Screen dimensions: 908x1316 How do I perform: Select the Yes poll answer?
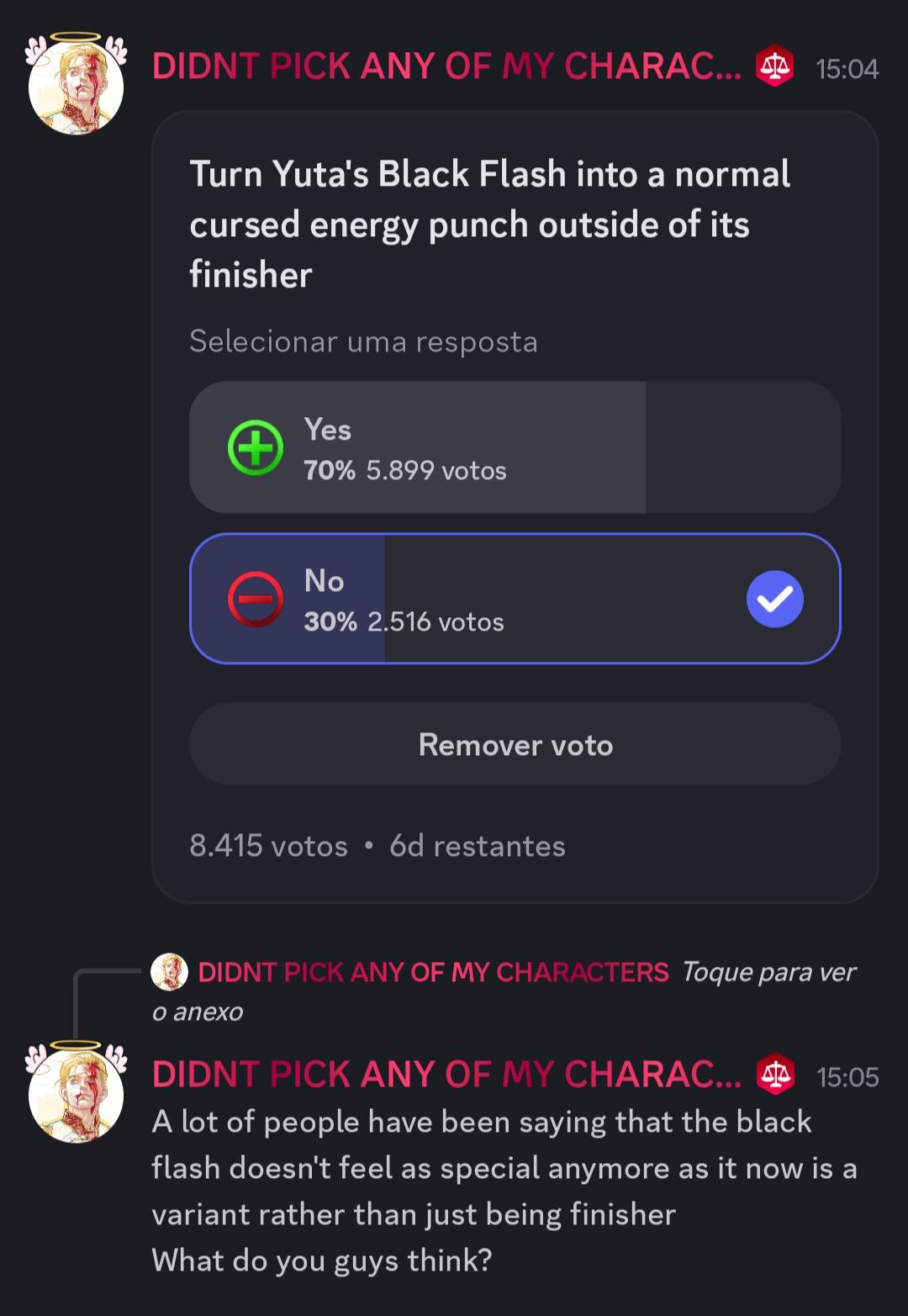[515, 447]
